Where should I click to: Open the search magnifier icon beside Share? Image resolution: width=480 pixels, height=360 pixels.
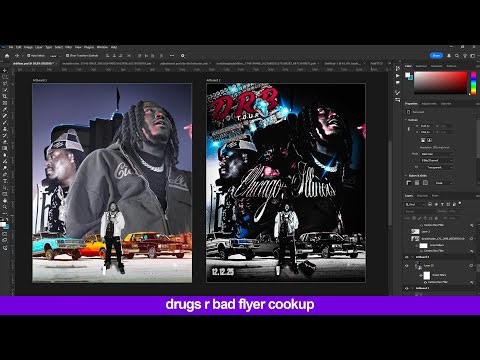pos(457,56)
